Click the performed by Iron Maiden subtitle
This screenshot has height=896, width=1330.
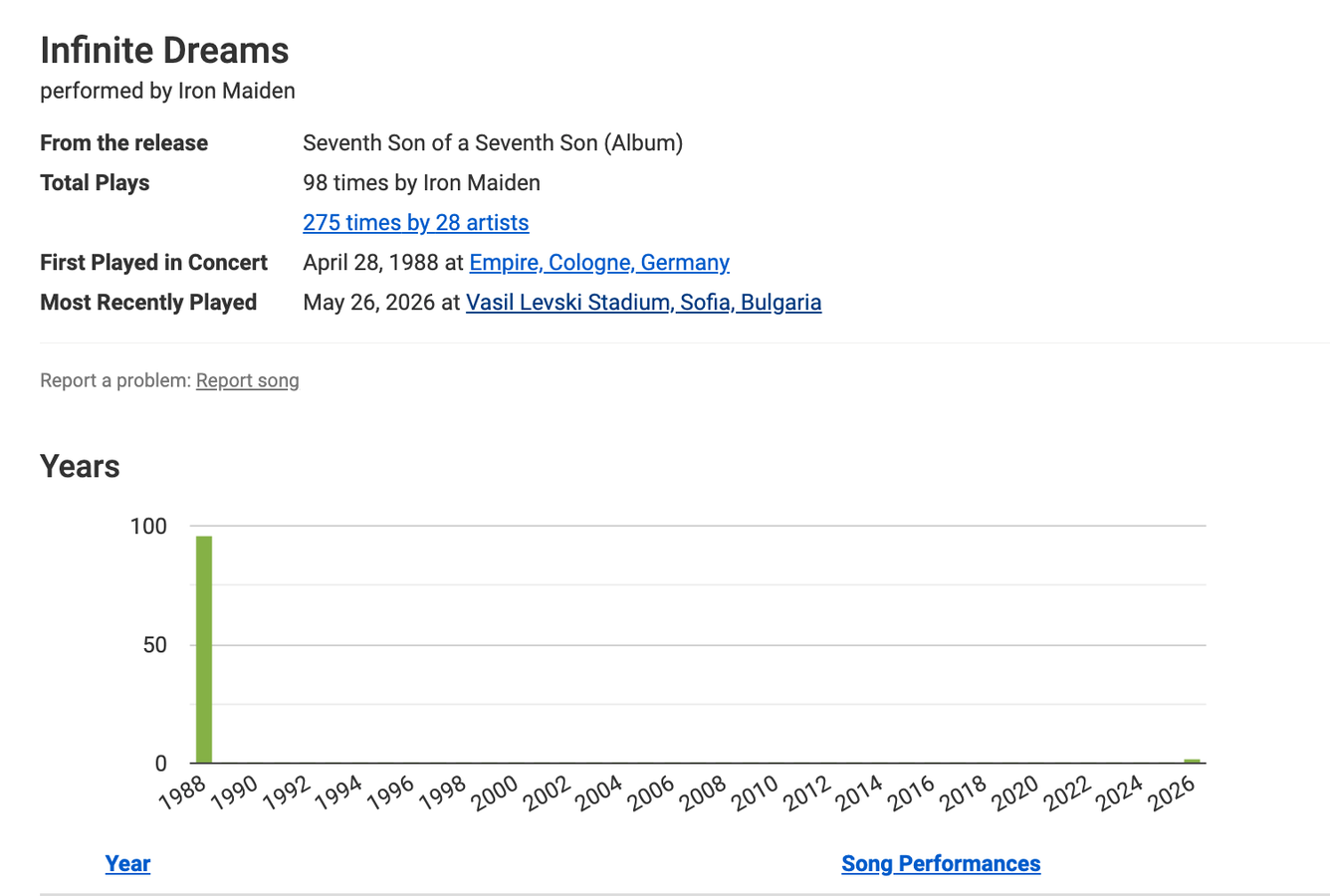tap(167, 91)
